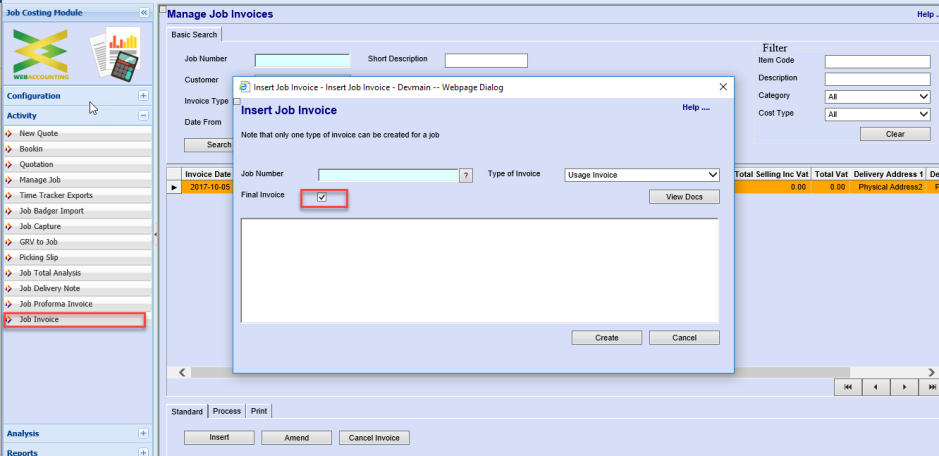
Task: Click the Create button in dialog
Action: tap(607, 338)
